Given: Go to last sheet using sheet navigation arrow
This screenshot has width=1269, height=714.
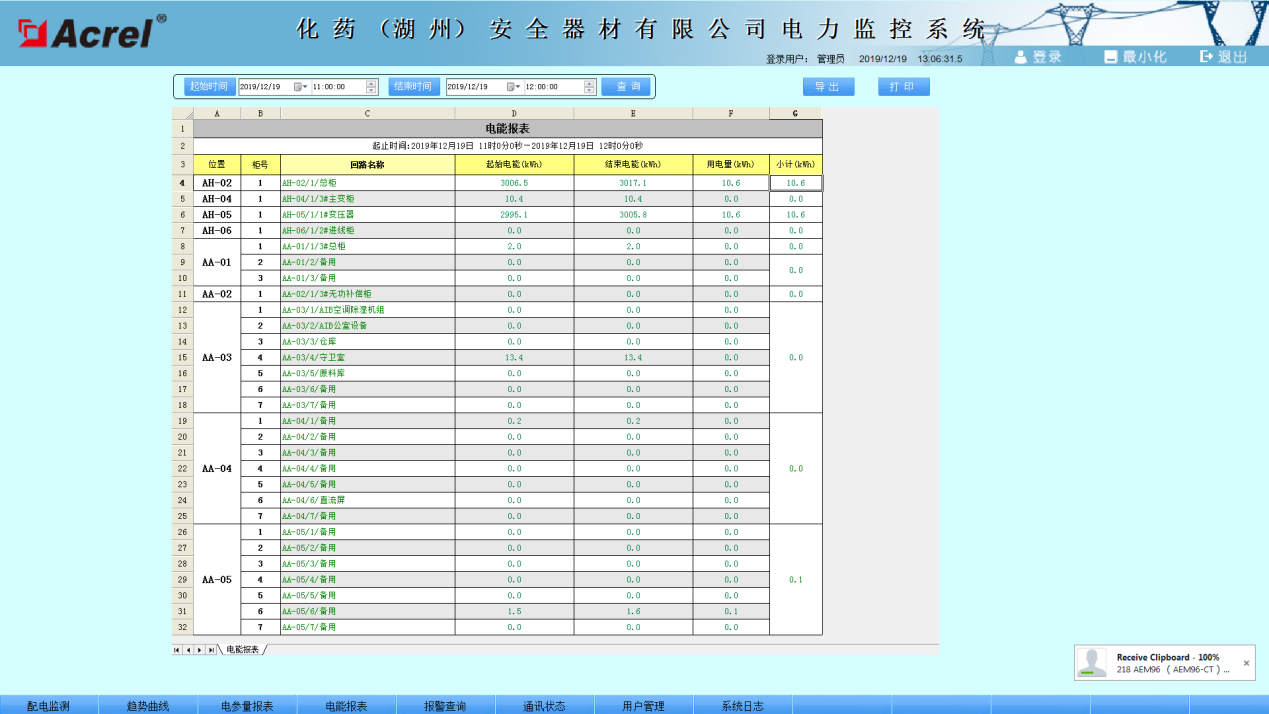Looking at the screenshot, I should 211,650.
